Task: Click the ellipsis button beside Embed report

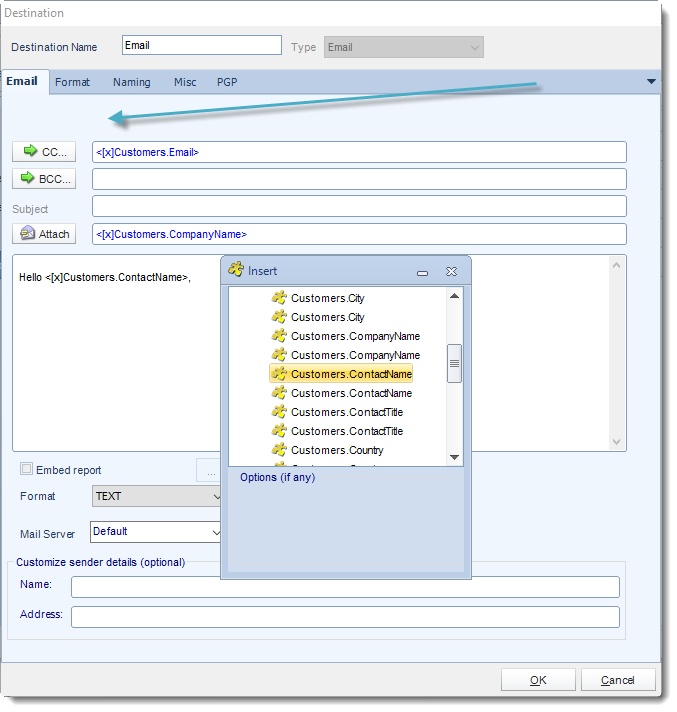Action: (x=209, y=470)
